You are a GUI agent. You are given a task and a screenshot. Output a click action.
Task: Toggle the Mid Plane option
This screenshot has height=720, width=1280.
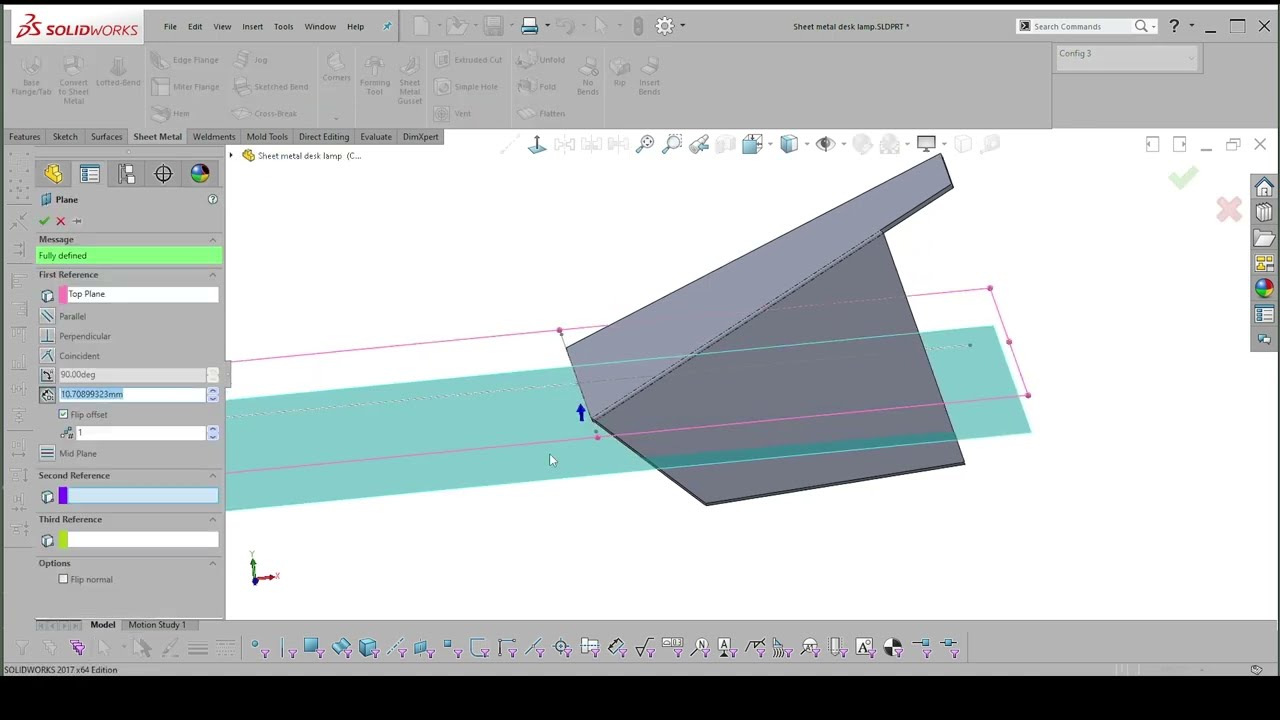pyautogui.click(x=47, y=454)
